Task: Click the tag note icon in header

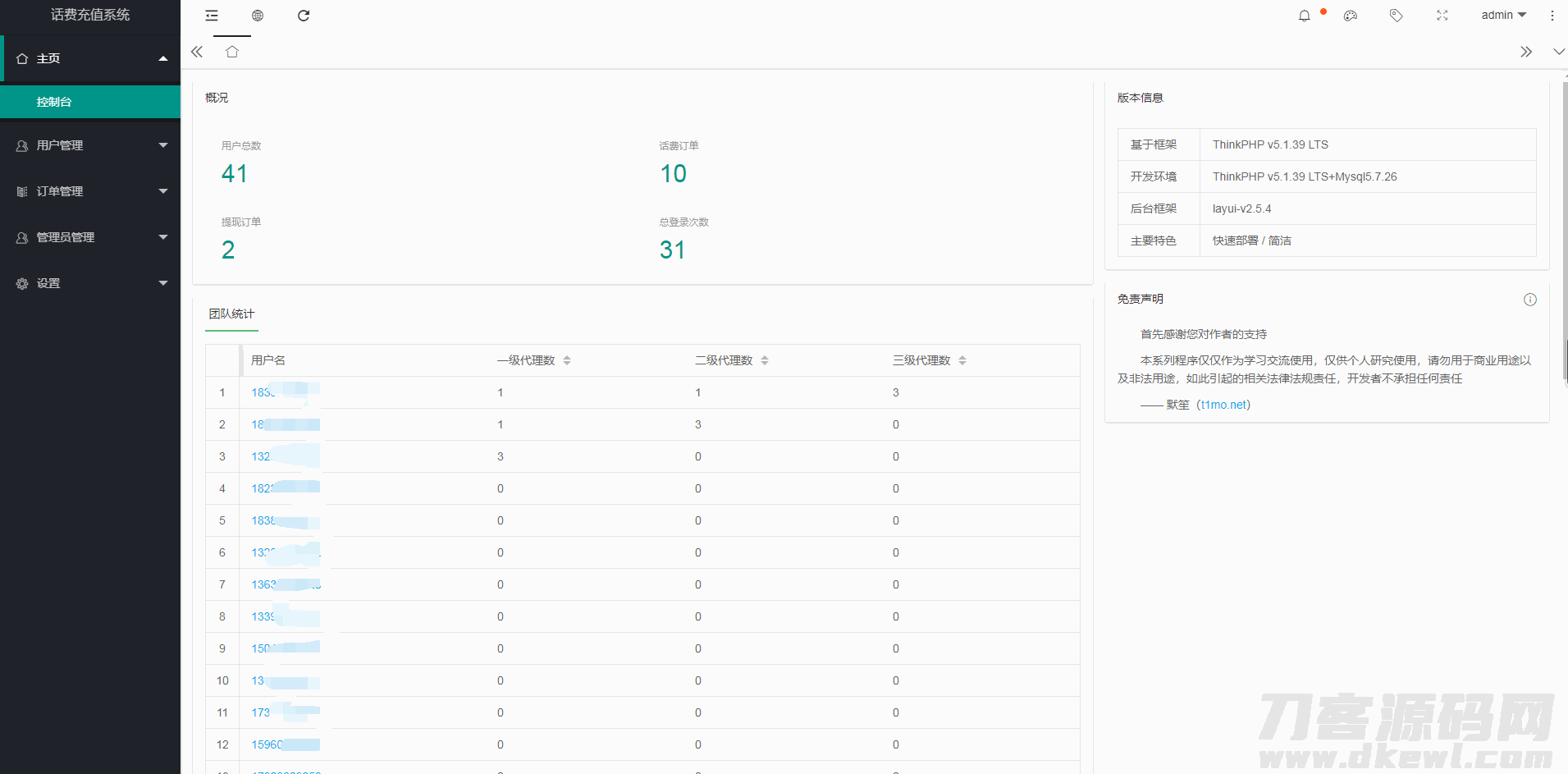Action: tap(1396, 16)
